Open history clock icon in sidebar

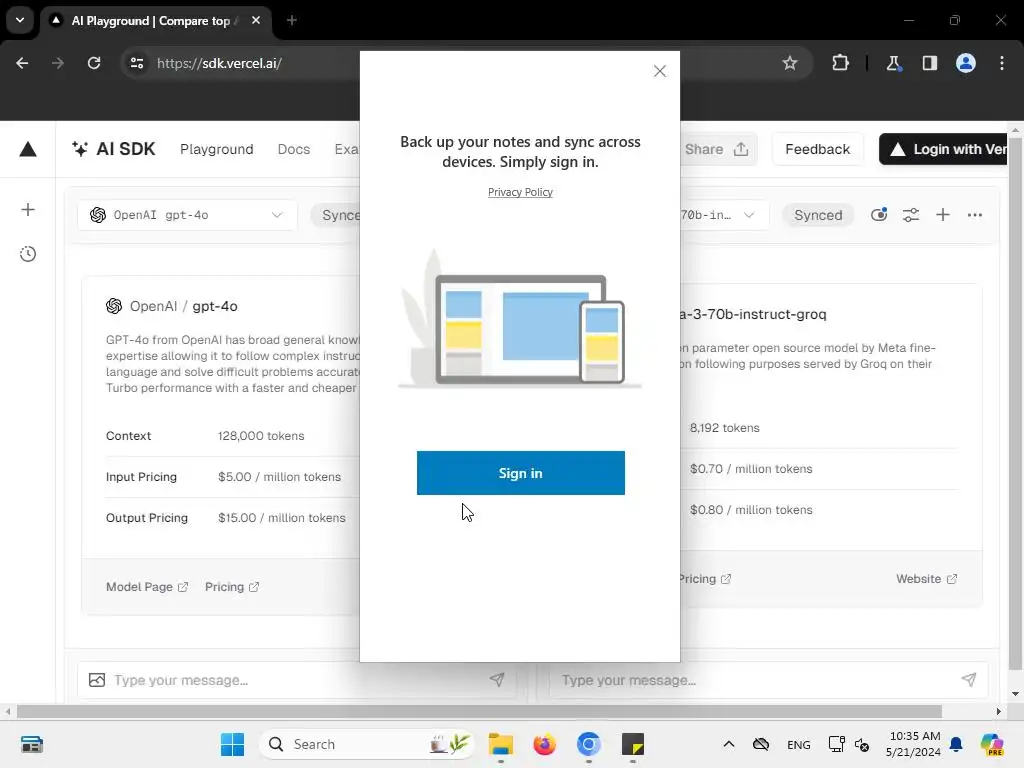pos(28,254)
